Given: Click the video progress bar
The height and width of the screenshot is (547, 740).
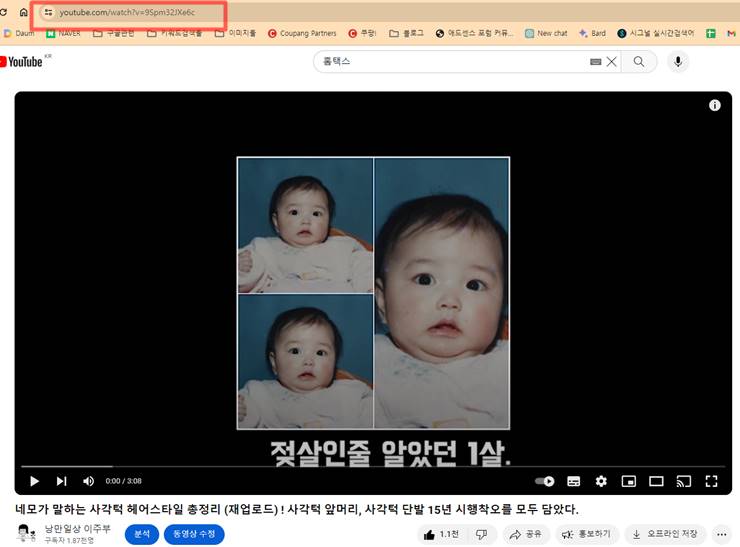Looking at the screenshot, I should point(373,466).
